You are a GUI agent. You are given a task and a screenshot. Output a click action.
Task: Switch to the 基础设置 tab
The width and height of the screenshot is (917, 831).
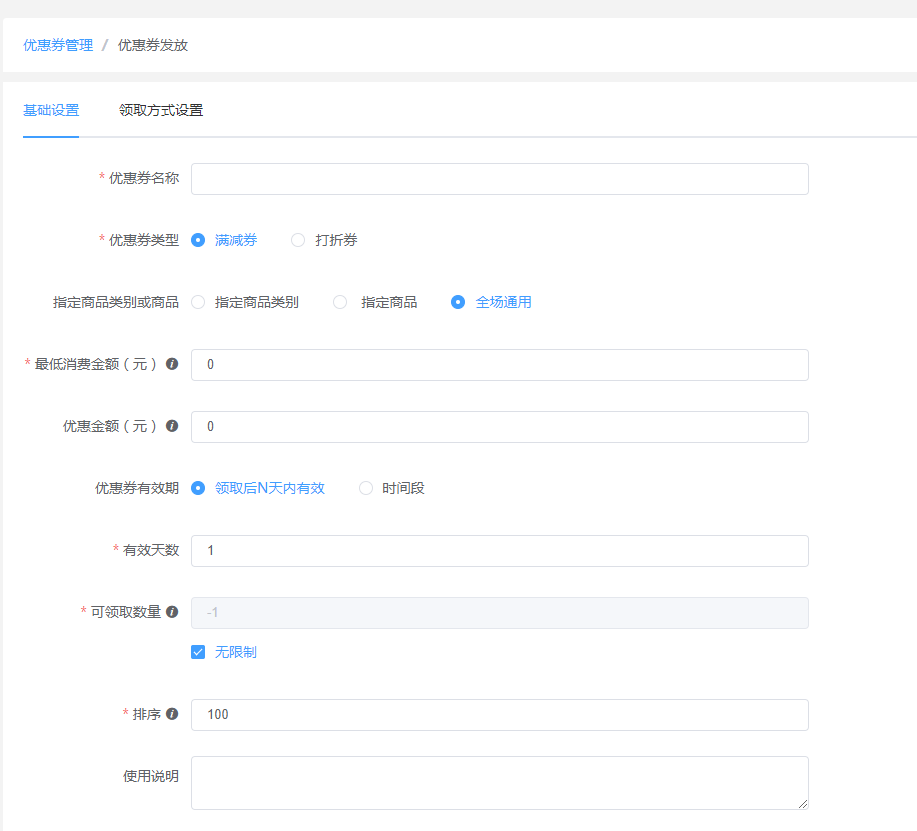(x=51, y=110)
